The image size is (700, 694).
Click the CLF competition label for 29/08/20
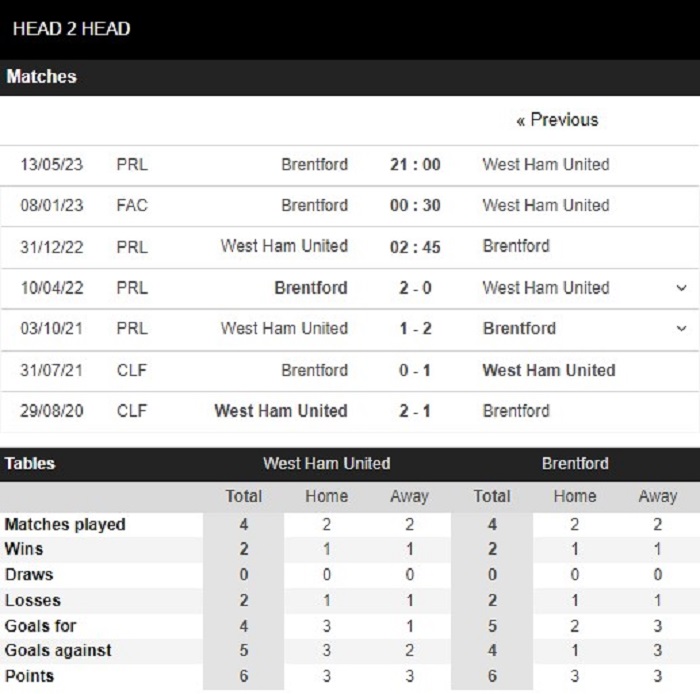point(131,411)
